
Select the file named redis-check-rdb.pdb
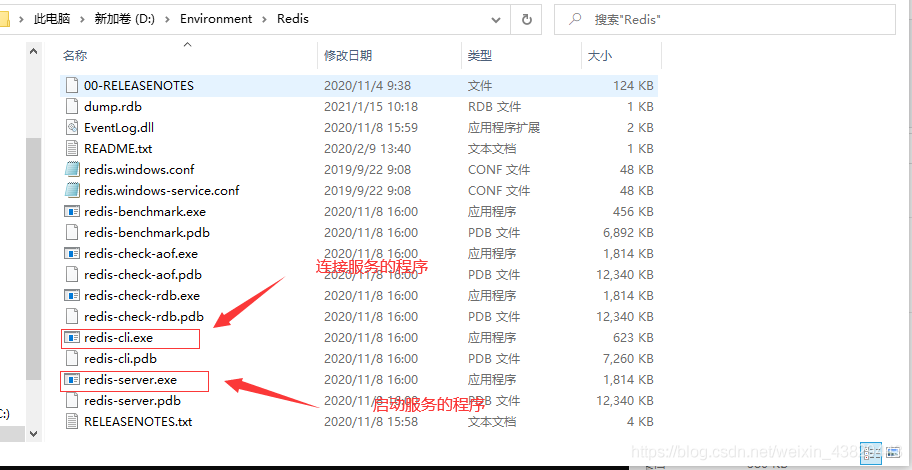(x=144, y=316)
